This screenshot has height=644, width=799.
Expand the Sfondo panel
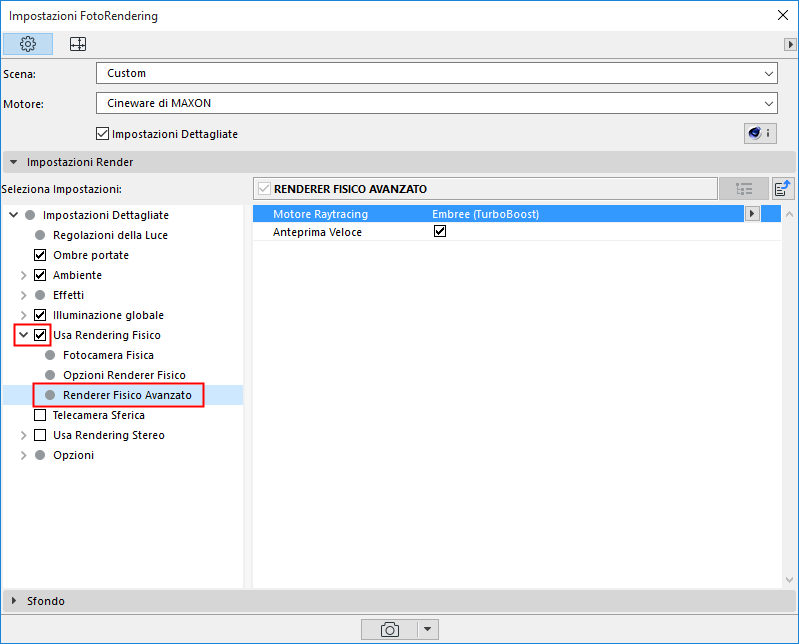point(14,601)
